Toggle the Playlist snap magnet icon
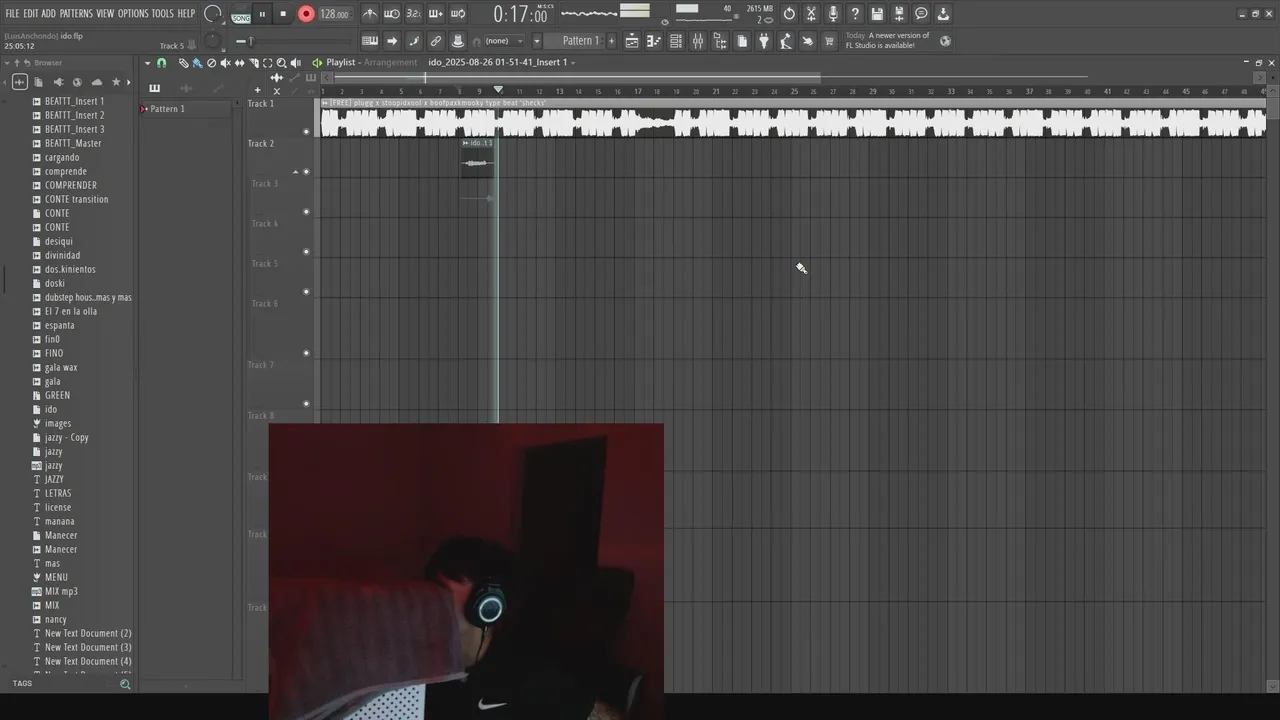The height and width of the screenshot is (720, 1280). (x=162, y=63)
